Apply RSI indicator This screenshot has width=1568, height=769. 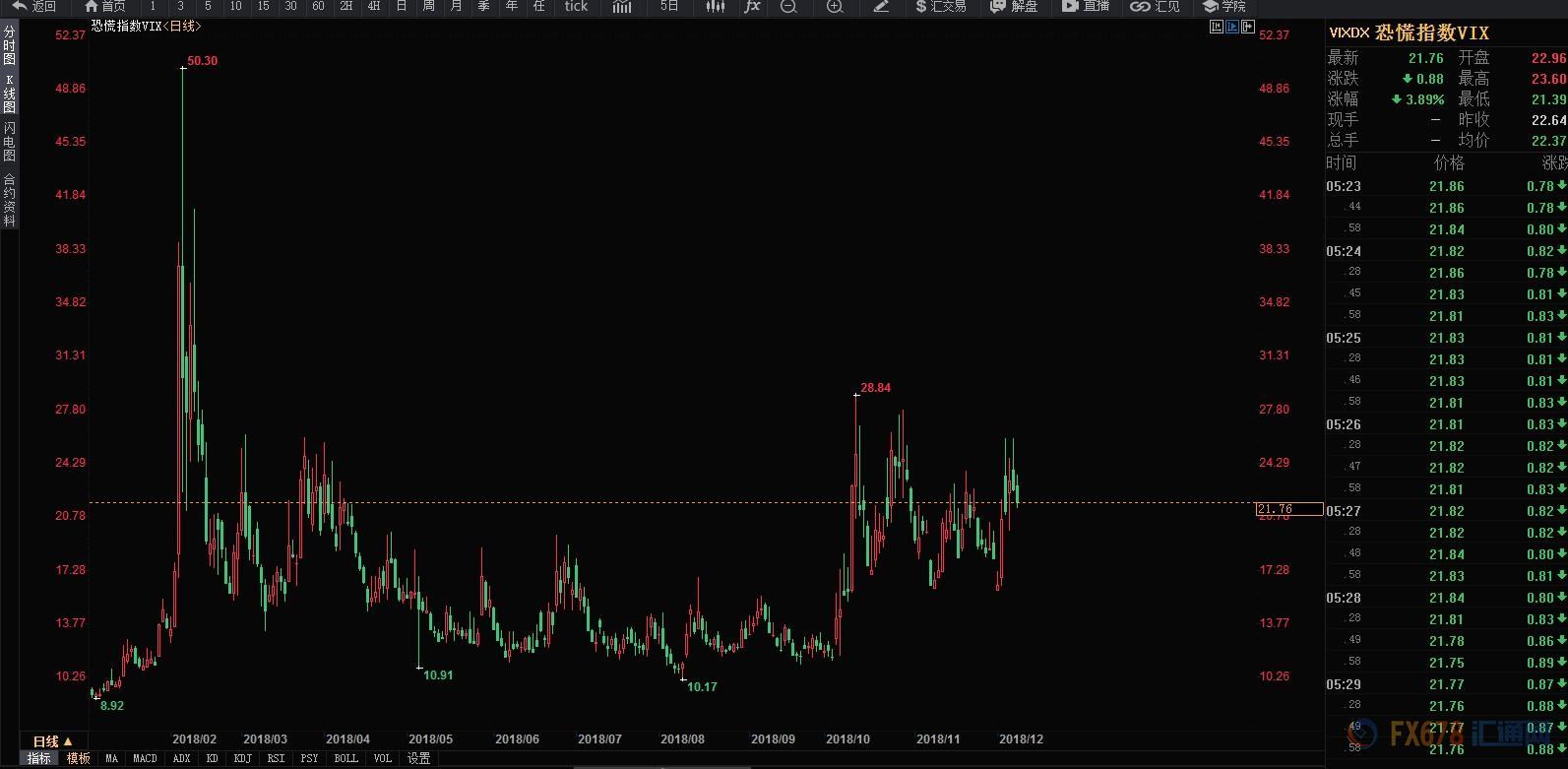coord(276,758)
